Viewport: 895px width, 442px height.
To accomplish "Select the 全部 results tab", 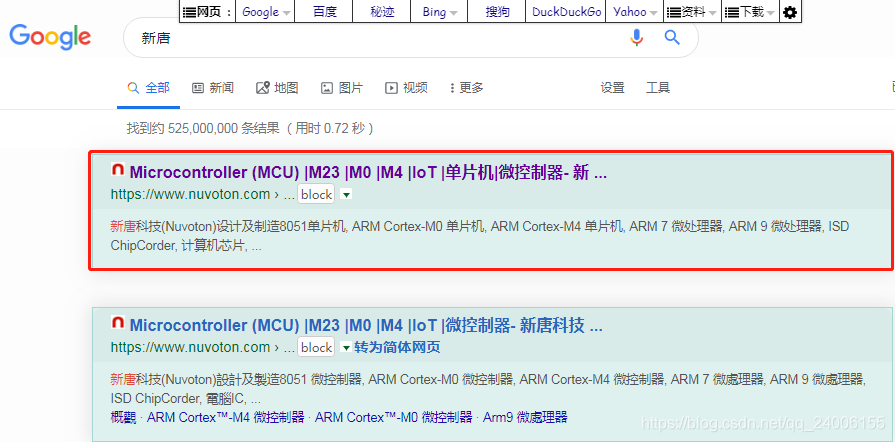I will click(148, 88).
